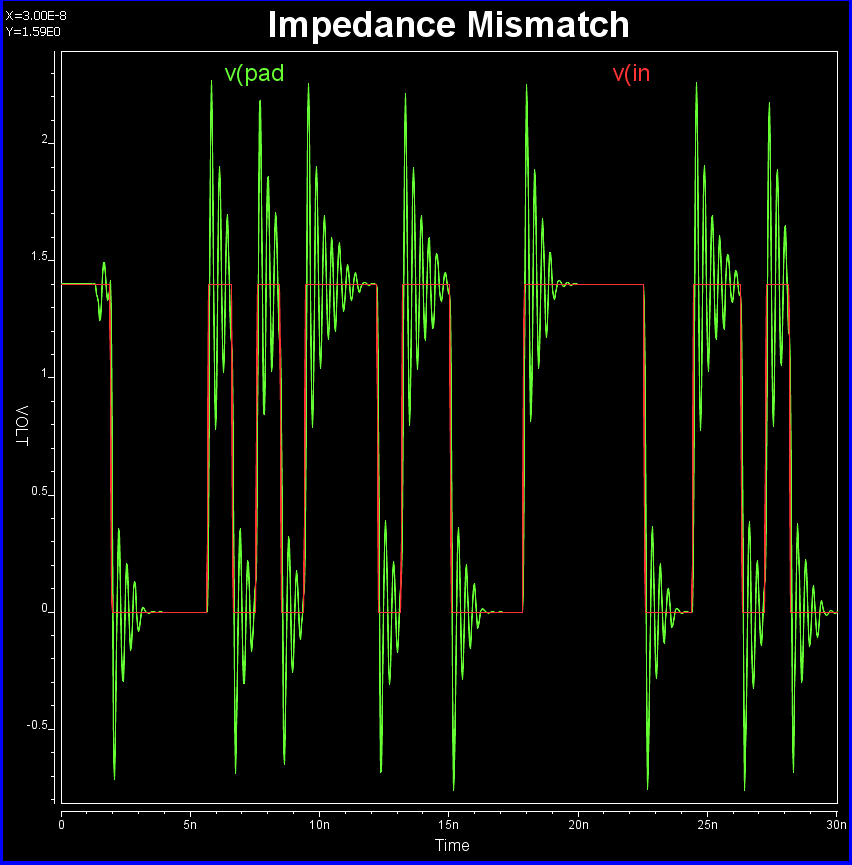
Task: Click the Y=1.59E0 cursor readout
Action: coord(32,31)
